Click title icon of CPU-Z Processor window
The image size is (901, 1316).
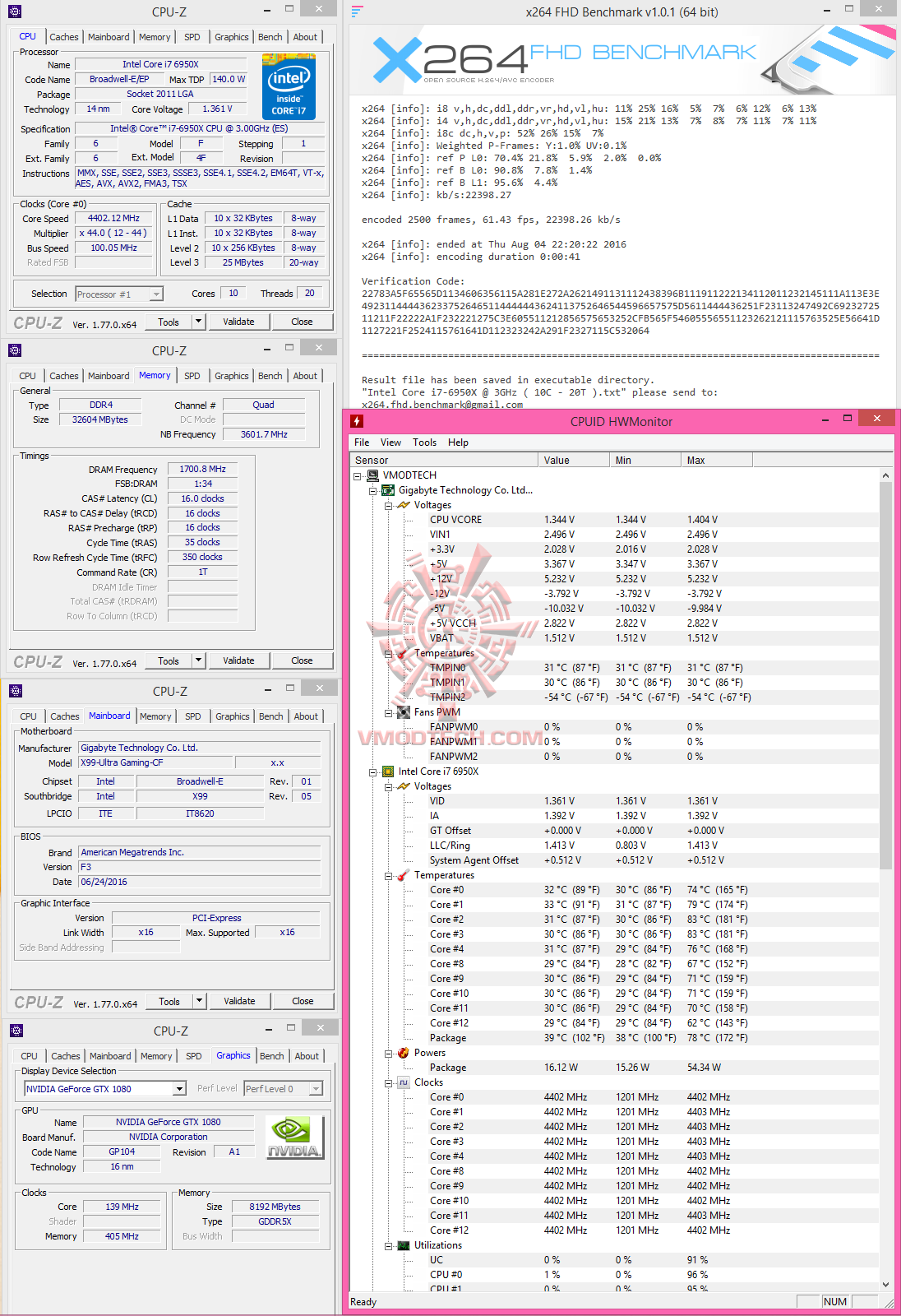[x=15, y=12]
